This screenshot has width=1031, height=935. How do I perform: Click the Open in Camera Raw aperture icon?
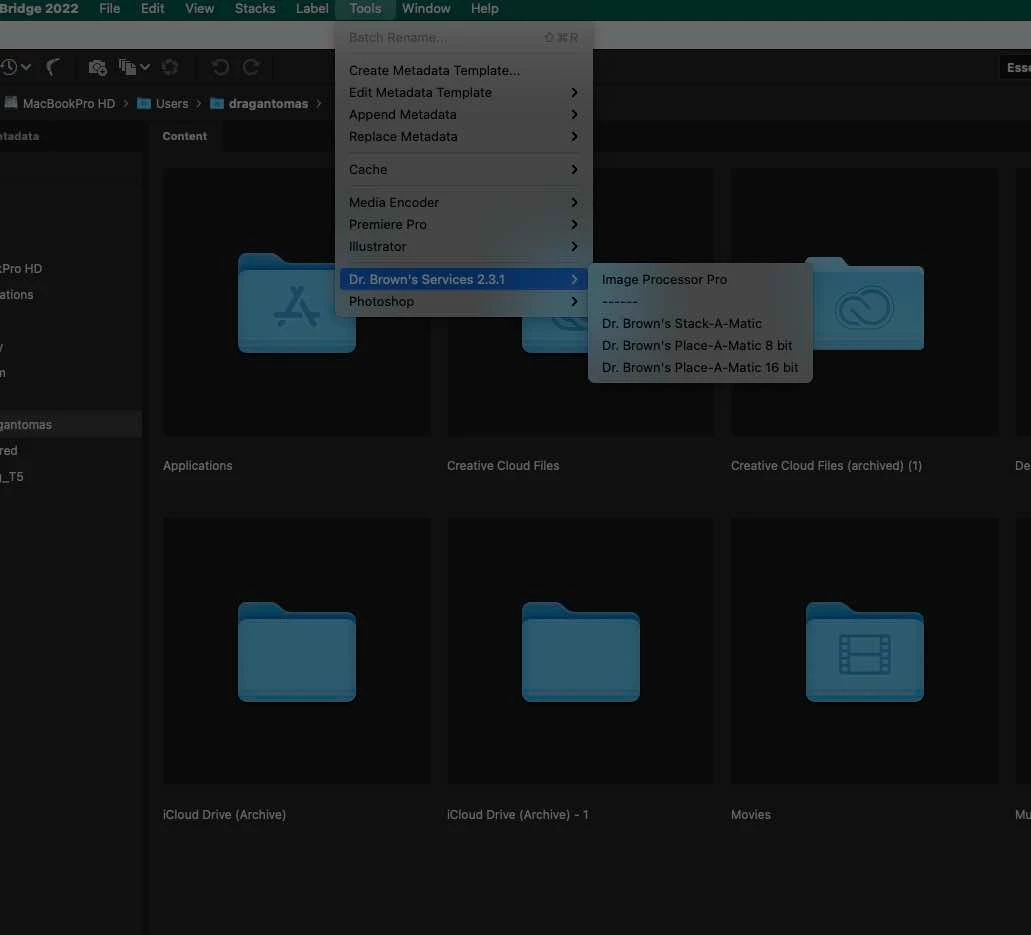[x=170, y=67]
